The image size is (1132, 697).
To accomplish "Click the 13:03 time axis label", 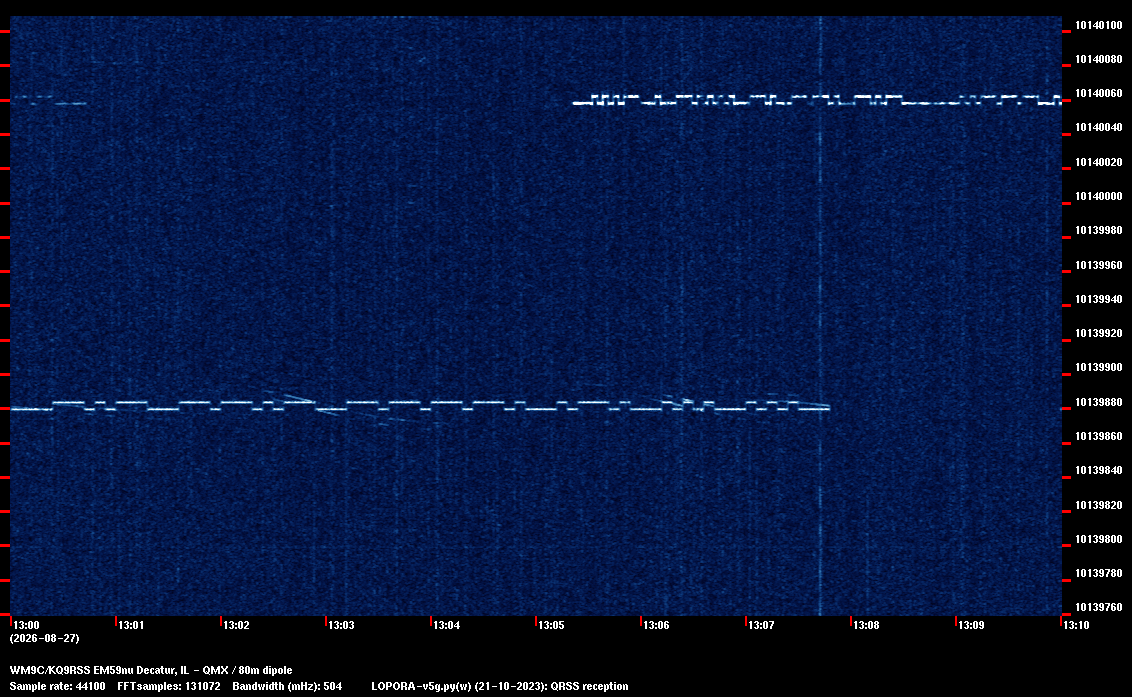I will (341, 625).
